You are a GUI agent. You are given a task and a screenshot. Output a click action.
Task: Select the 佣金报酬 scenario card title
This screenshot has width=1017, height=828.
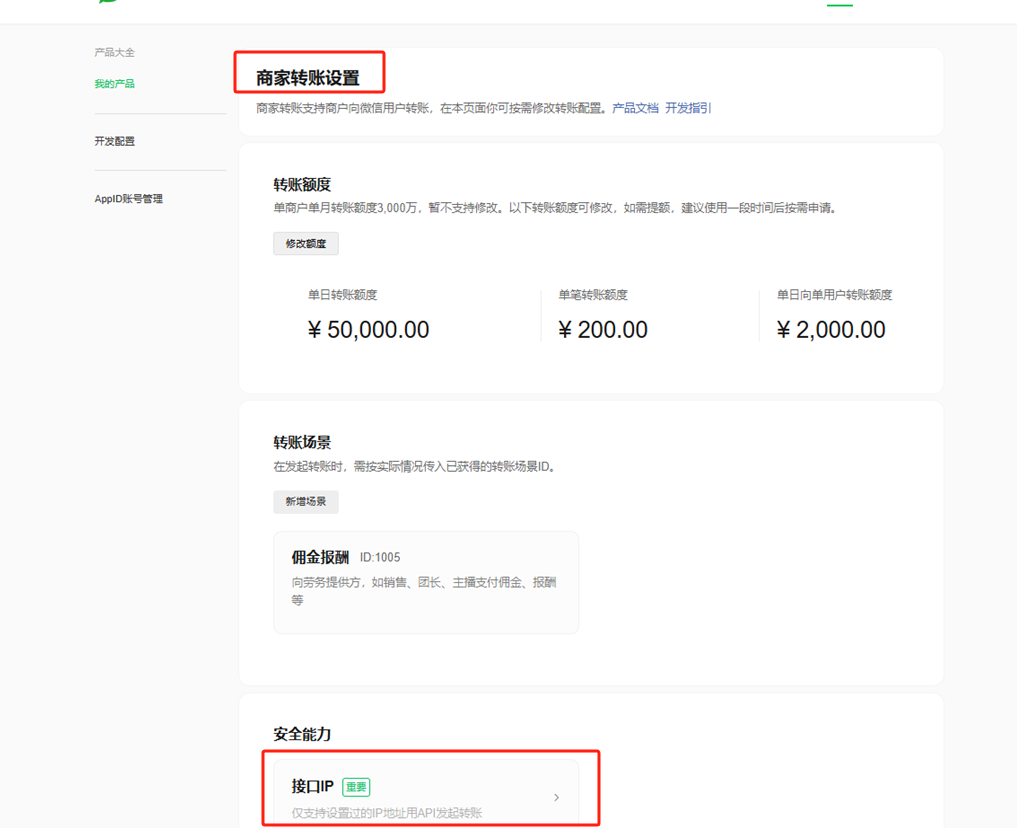click(320, 557)
